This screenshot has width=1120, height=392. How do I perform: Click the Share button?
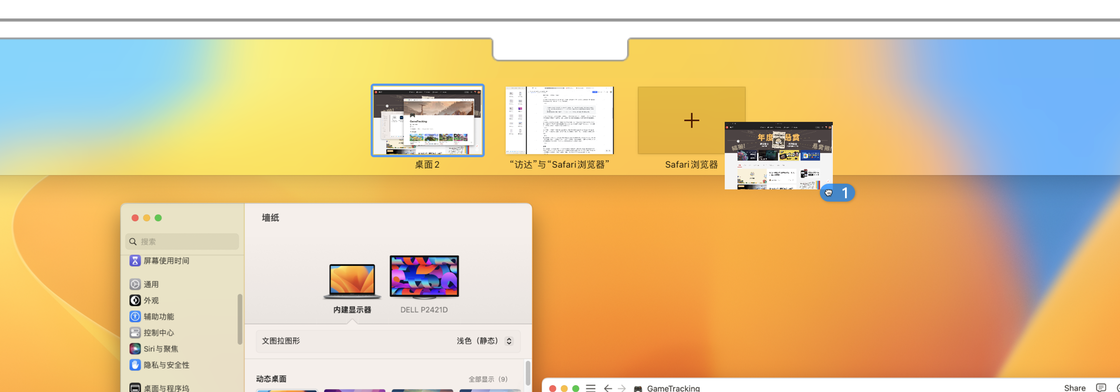pyautogui.click(x=1074, y=388)
